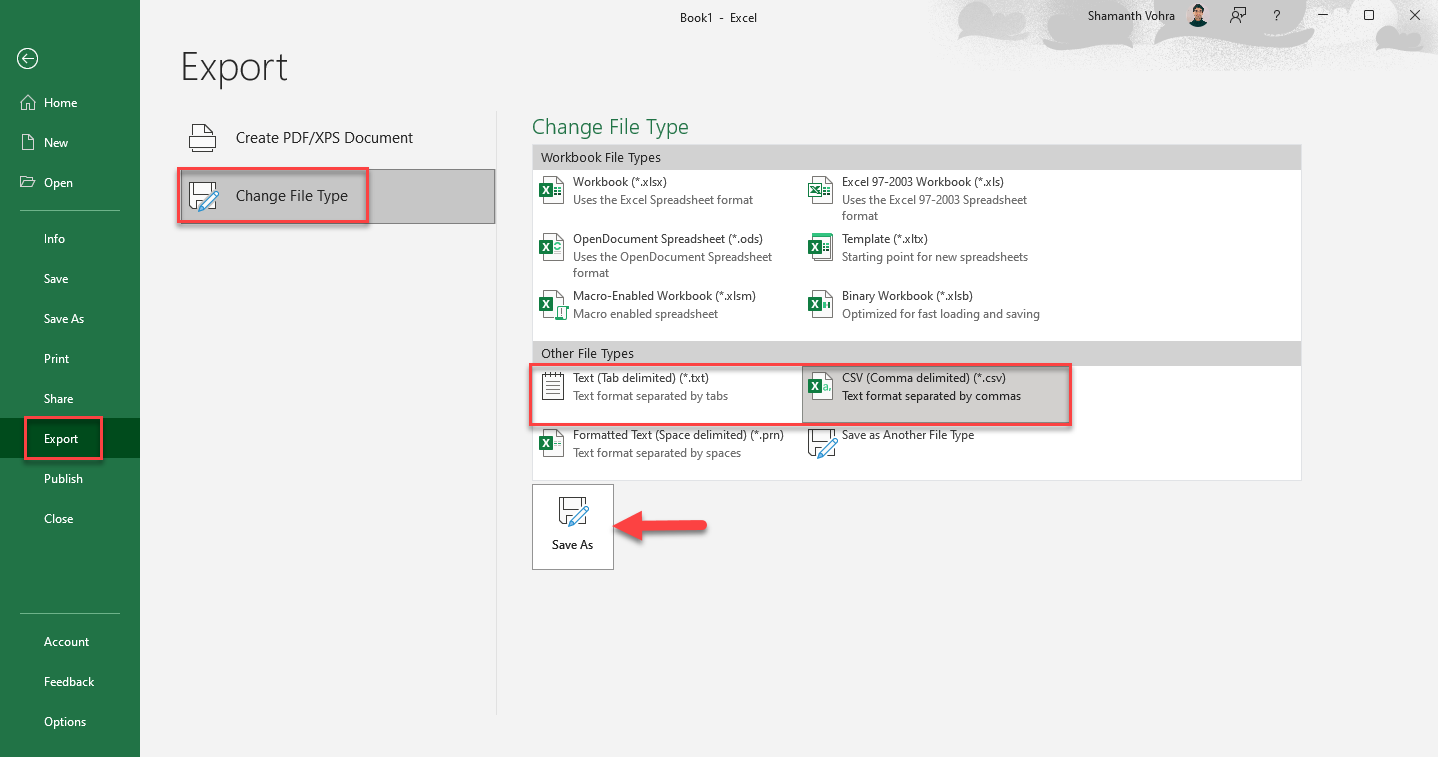Screen dimensions: 1438x757
Task: Select the Excel 97-2003 Workbook icon
Action: coord(821,190)
